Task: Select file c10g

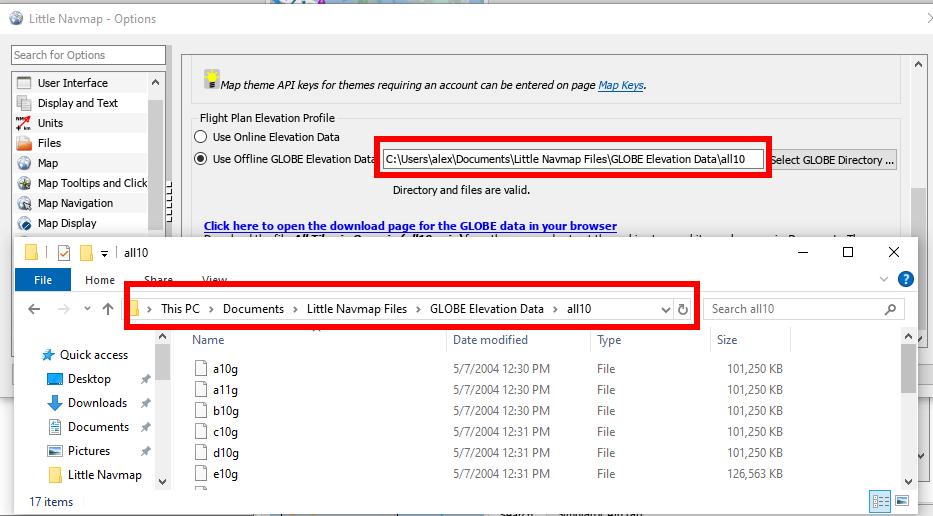Action: coord(226,431)
